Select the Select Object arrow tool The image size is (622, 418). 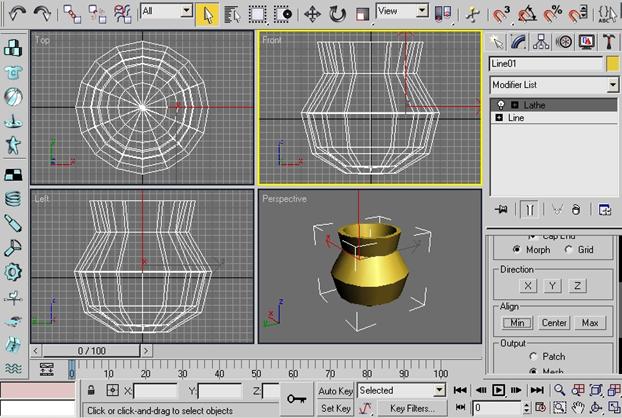(x=208, y=13)
